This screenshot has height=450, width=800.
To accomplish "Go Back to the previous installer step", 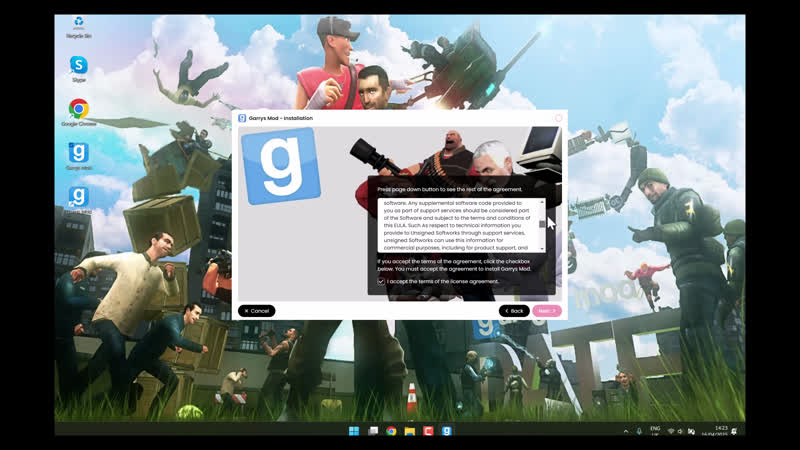I will (514, 311).
